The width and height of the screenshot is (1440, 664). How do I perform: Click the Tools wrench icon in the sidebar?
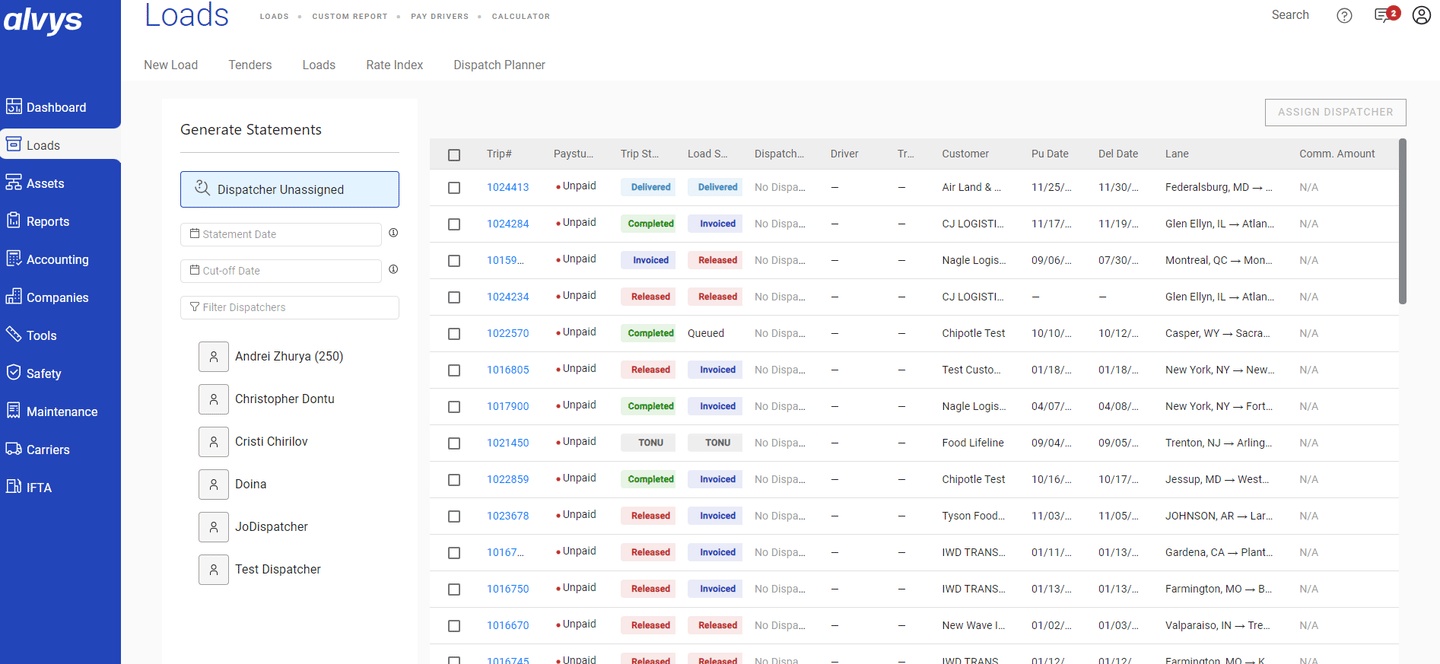[14, 335]
